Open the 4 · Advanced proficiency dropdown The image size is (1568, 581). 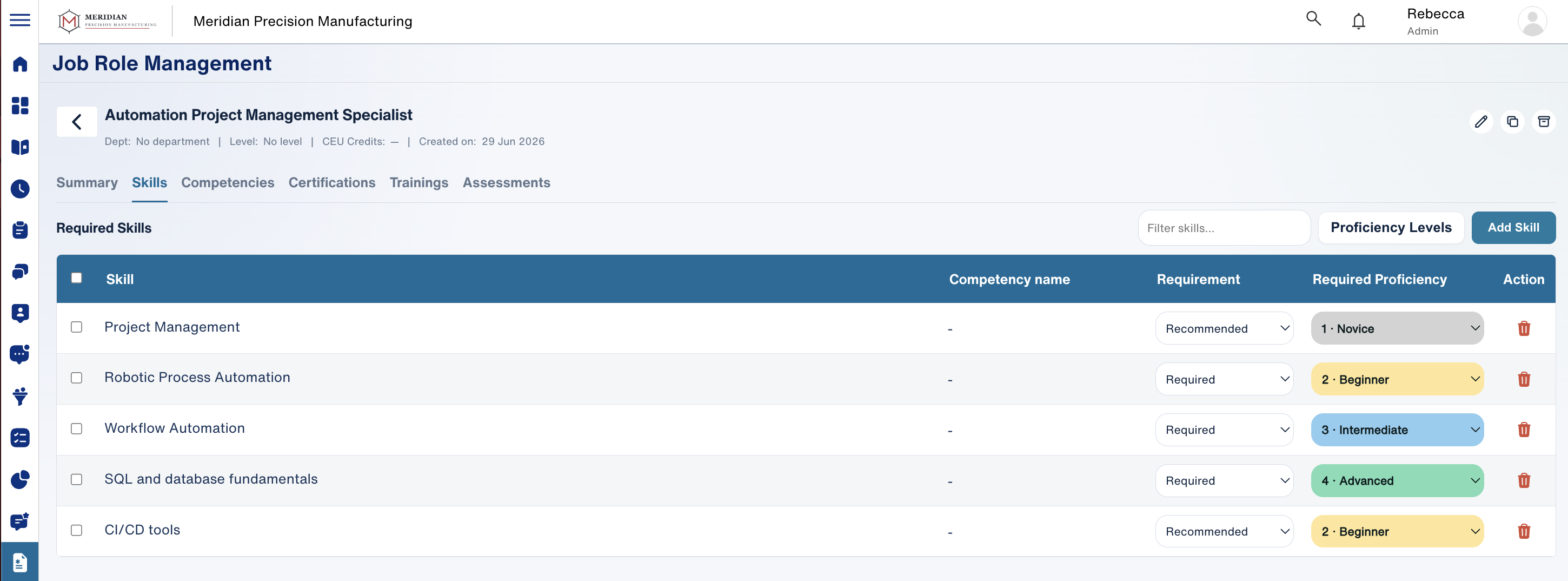[x=1397, y=480]
